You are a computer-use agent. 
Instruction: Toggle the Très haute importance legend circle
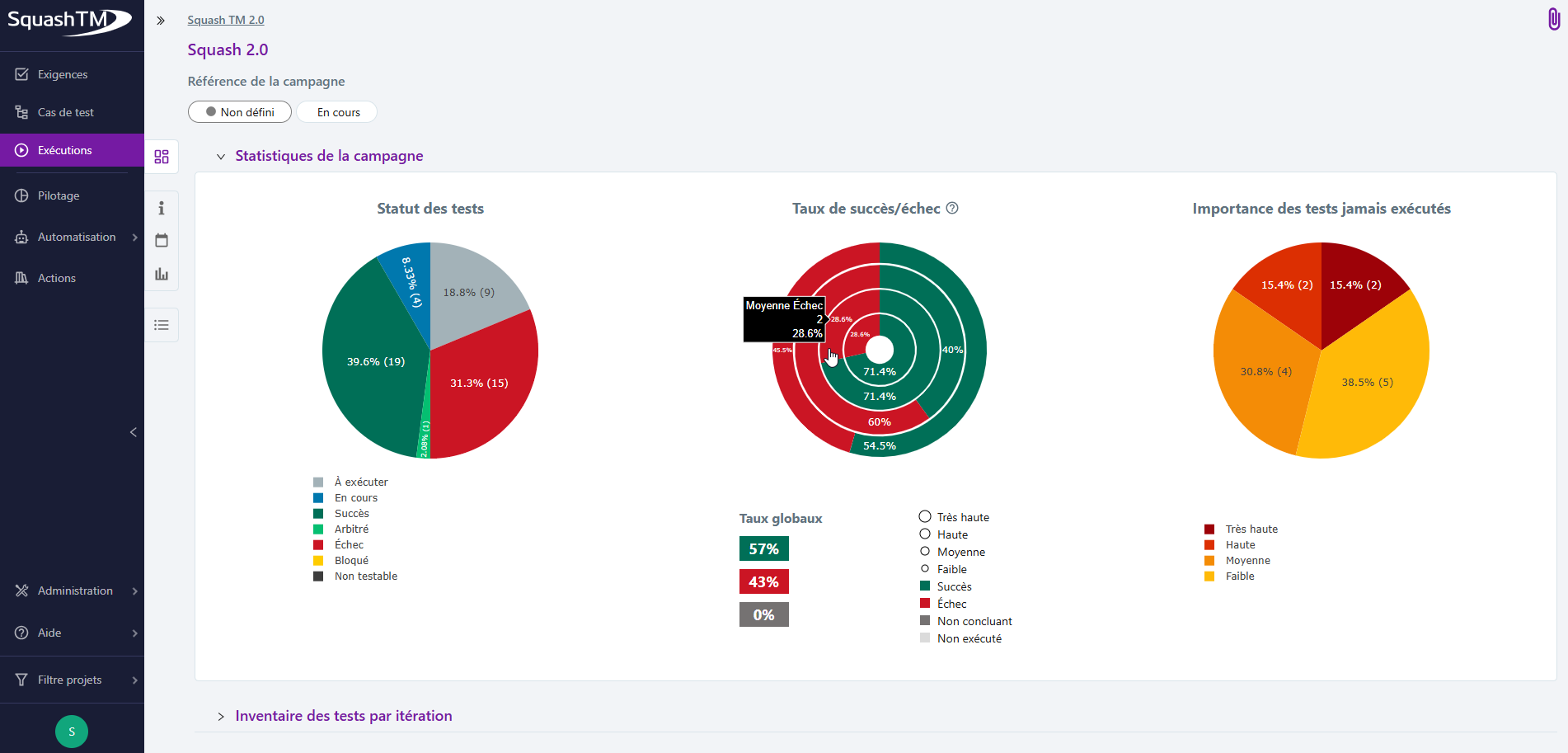[925, 516]
